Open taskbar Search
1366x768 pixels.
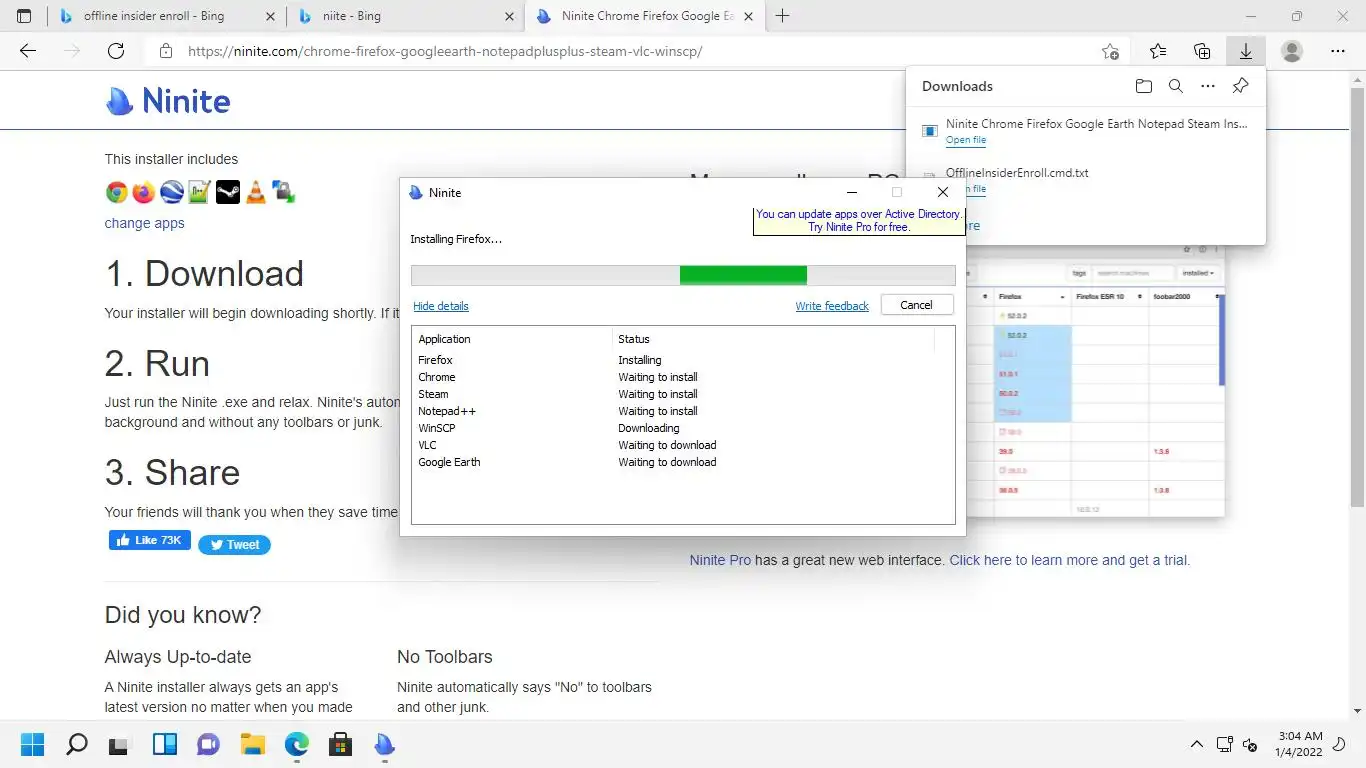point(76,744)
